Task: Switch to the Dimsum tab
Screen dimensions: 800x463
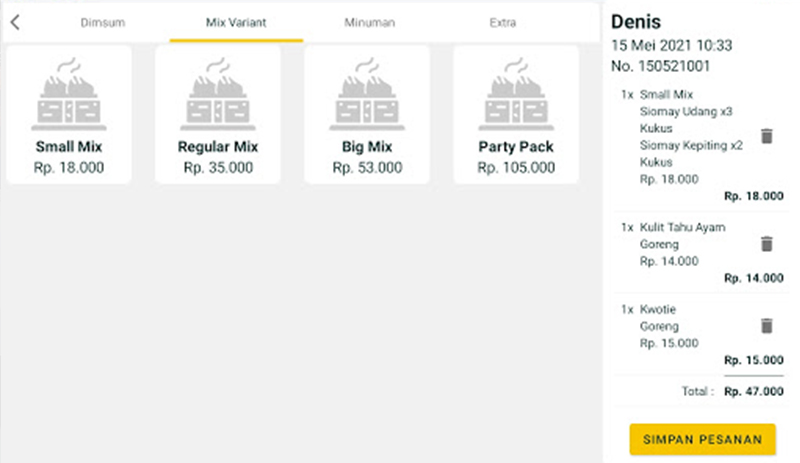Action: point(103,22)
